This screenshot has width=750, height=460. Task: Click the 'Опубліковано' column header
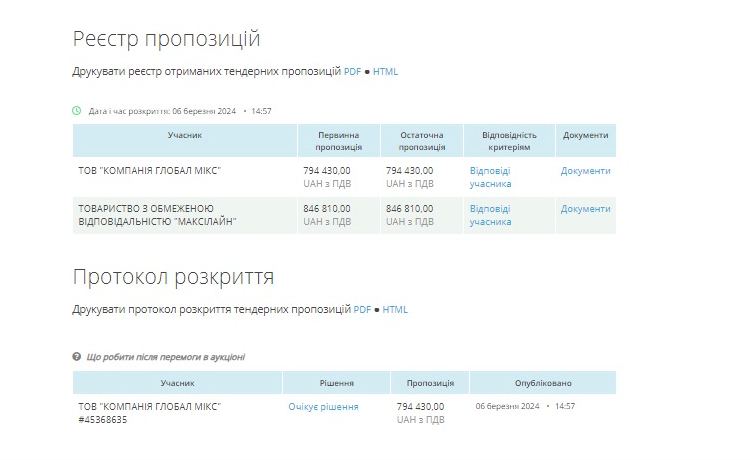pyautogui.click(x=543, y=383)
